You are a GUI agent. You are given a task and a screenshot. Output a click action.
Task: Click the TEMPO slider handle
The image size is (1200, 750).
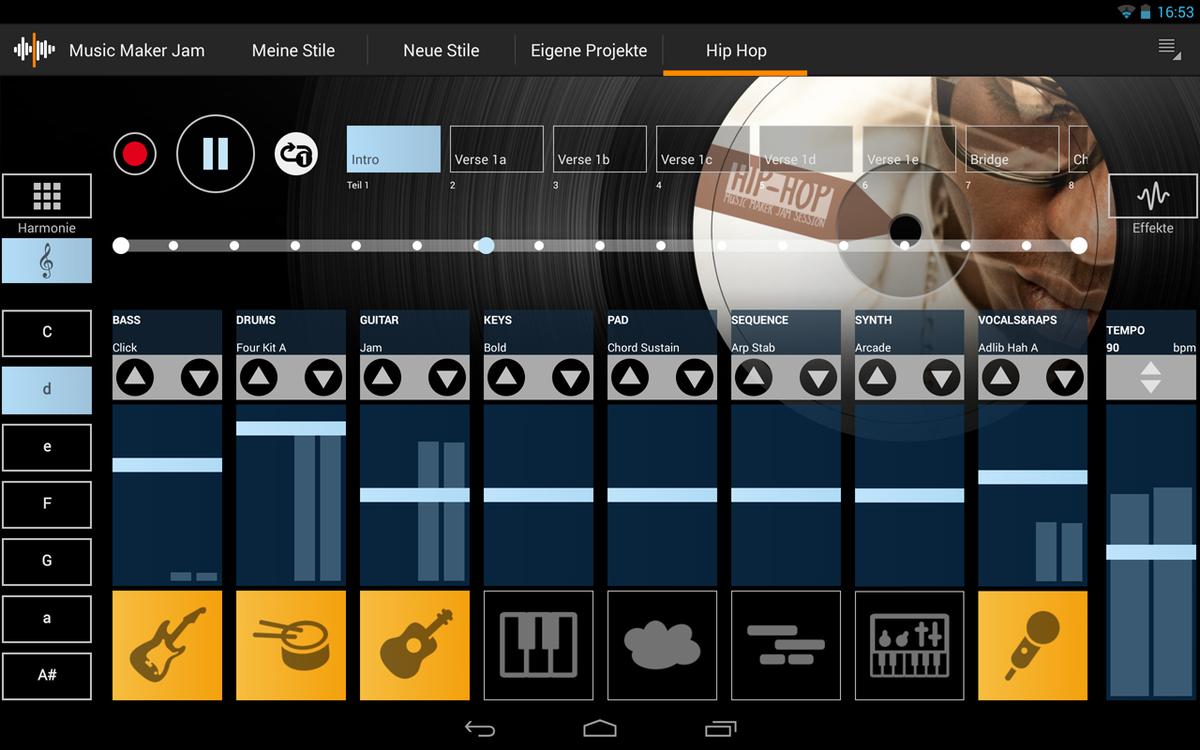click(1151, 552)
